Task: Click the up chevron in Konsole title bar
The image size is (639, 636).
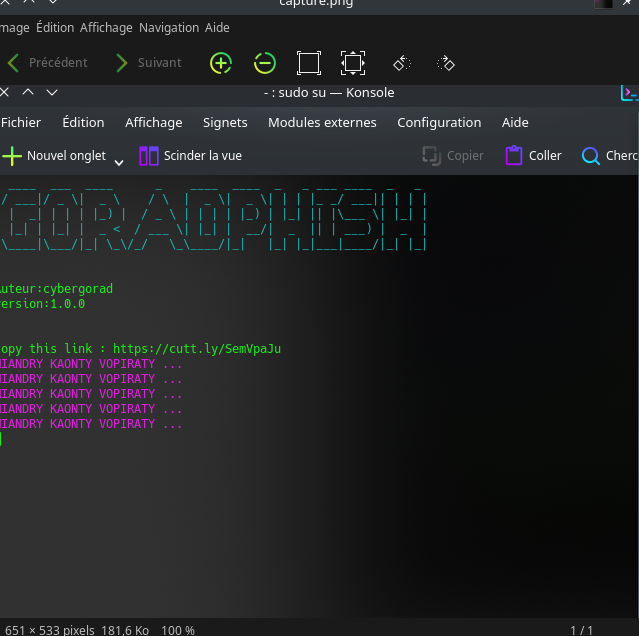Action: [28, 93]
